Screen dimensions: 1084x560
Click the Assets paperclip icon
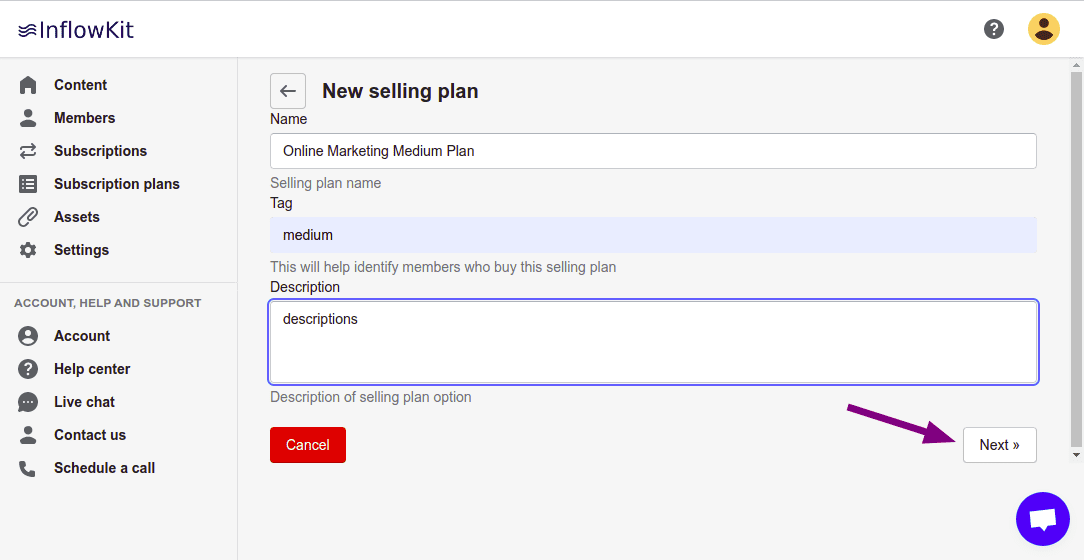28,217
